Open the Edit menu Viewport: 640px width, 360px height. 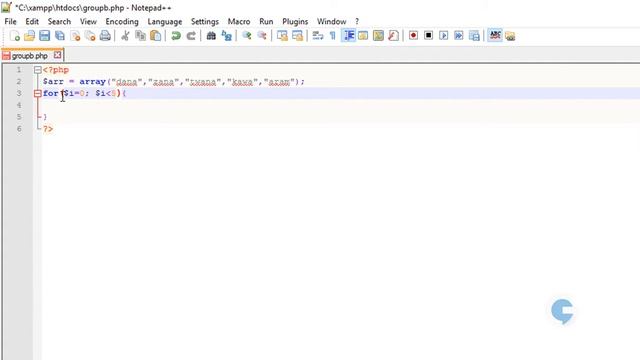pyautogui.click(x=32, y=22)
